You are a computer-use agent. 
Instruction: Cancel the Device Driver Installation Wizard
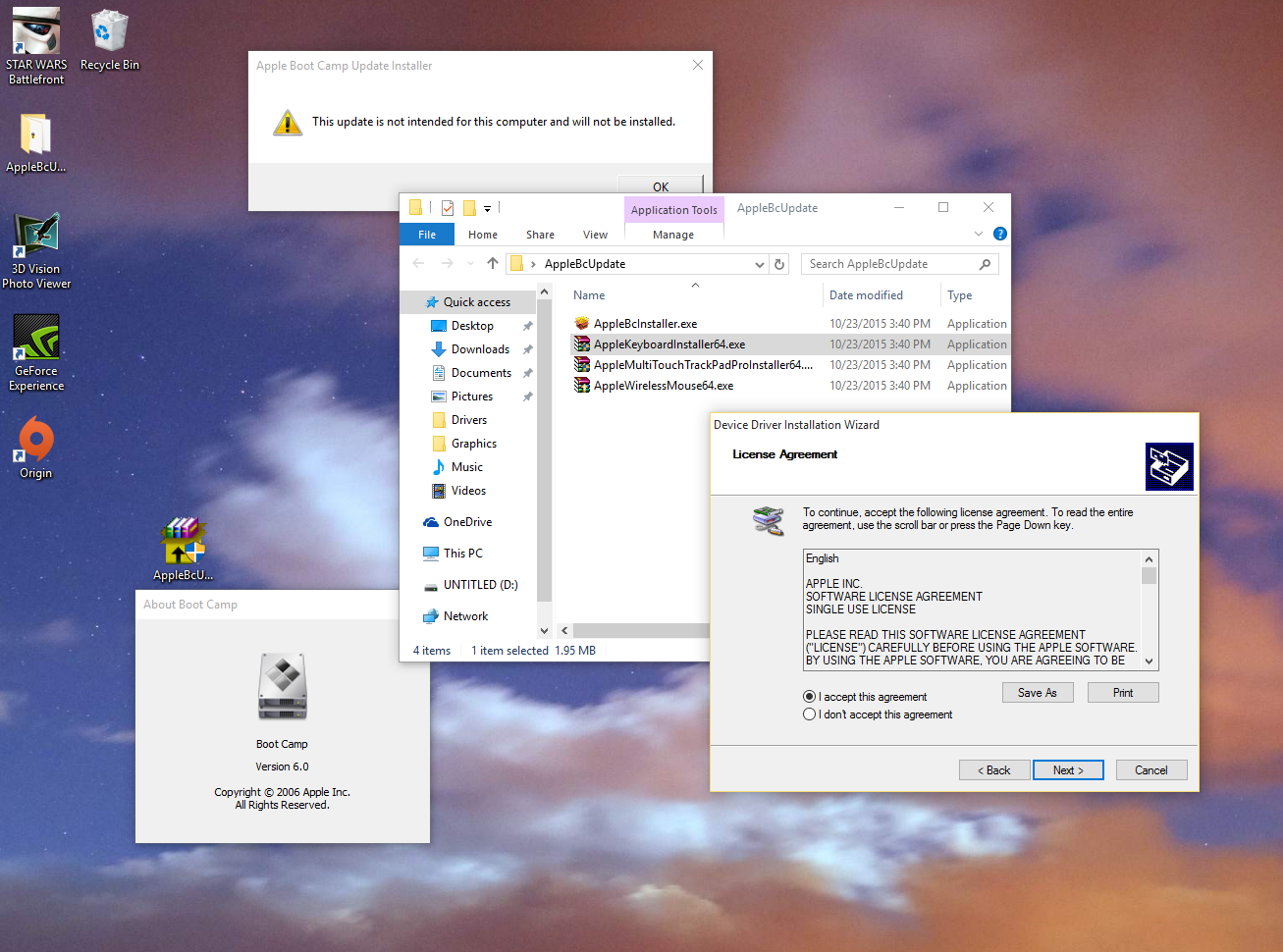[1151, 770]
